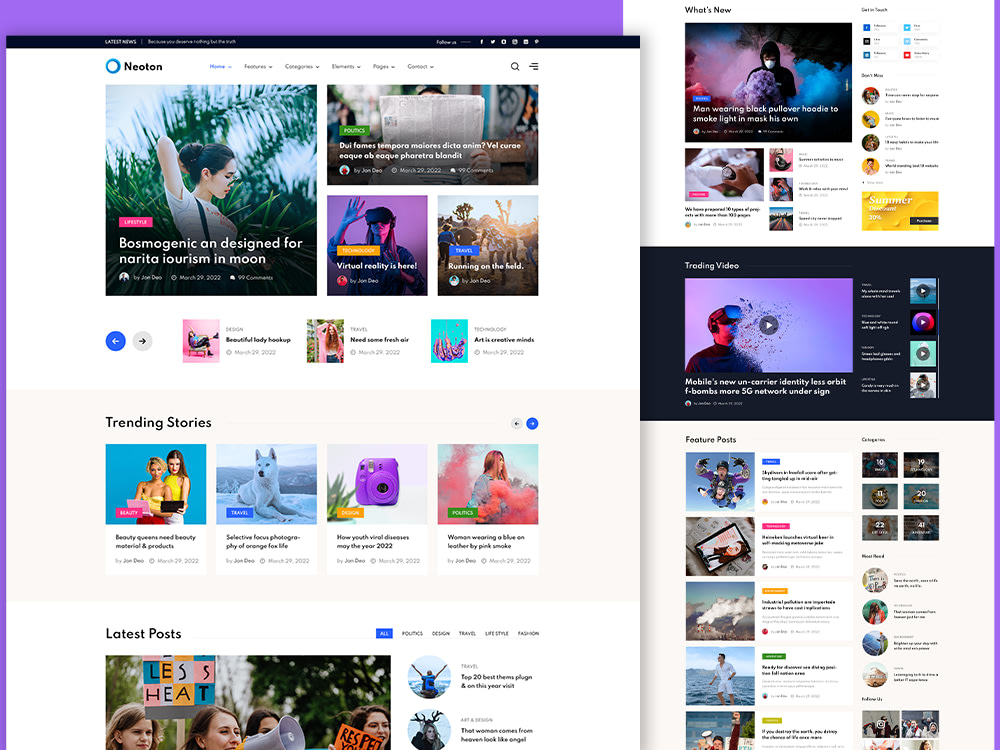Click the BEAUTY tag on beauty queens card
The width and height of the screenshot is (1000, 750).
(x=129, y=513)
